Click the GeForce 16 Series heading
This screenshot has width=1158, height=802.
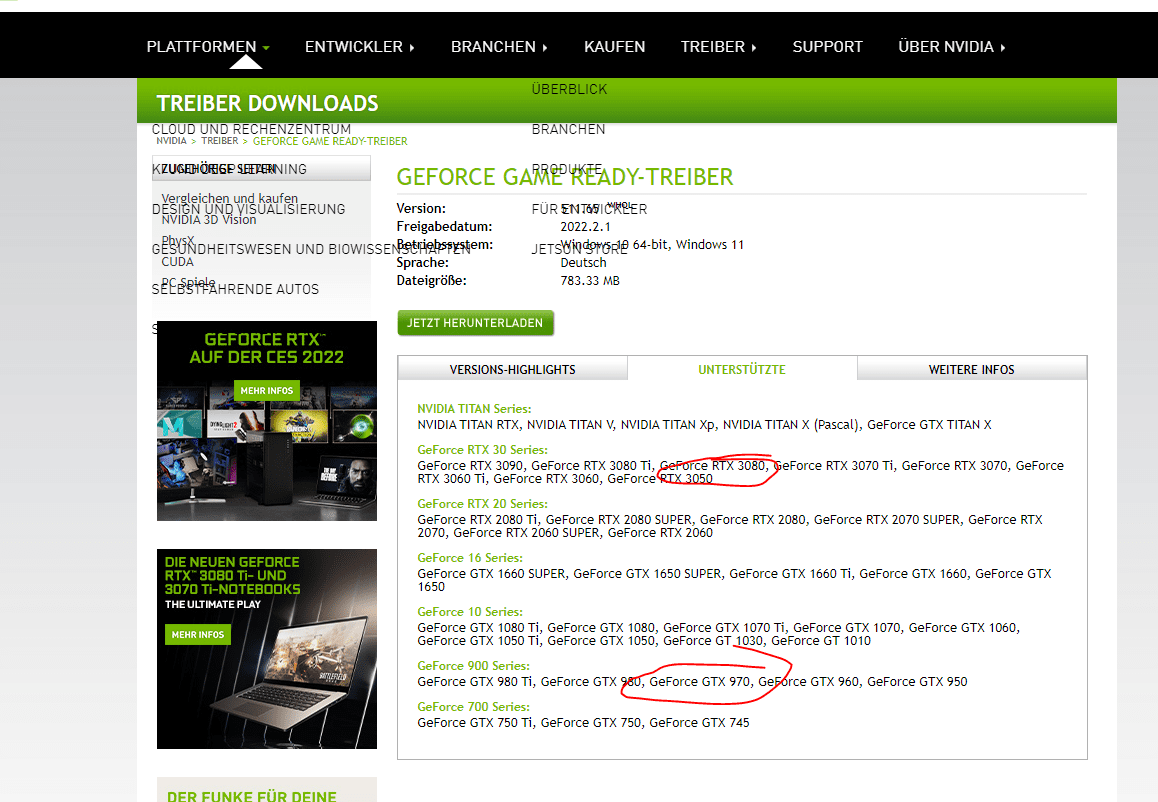[x=470, y=558]
